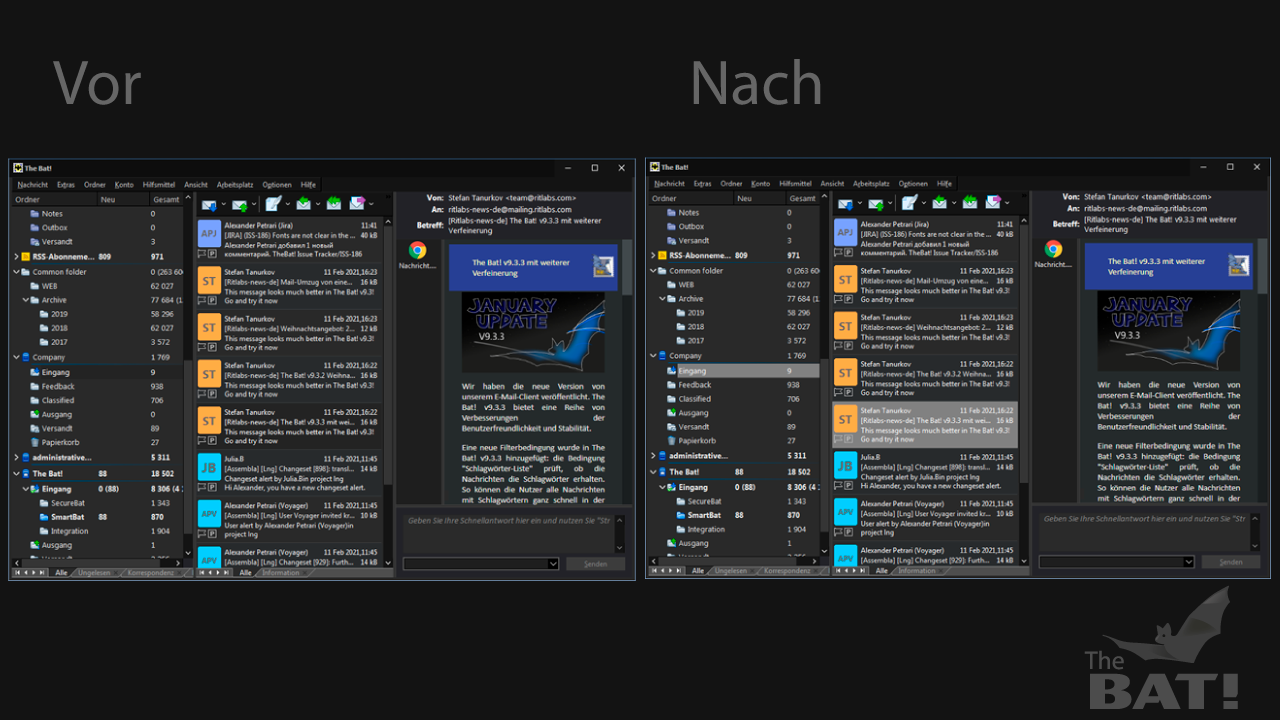1280x720 pixels.
Task: Click the Reply icon in Nach window toolbar
Action: coord(941,202)
